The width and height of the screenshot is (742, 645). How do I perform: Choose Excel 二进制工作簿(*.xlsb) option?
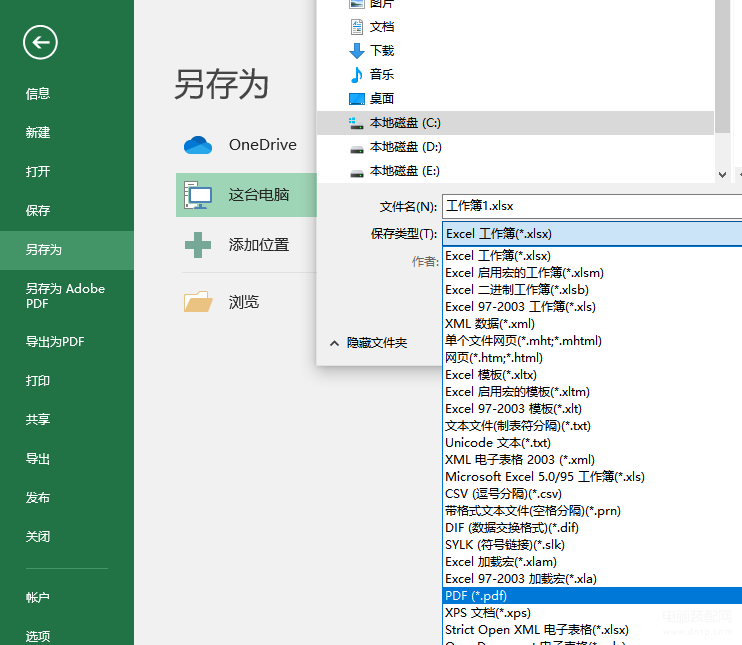592,290
